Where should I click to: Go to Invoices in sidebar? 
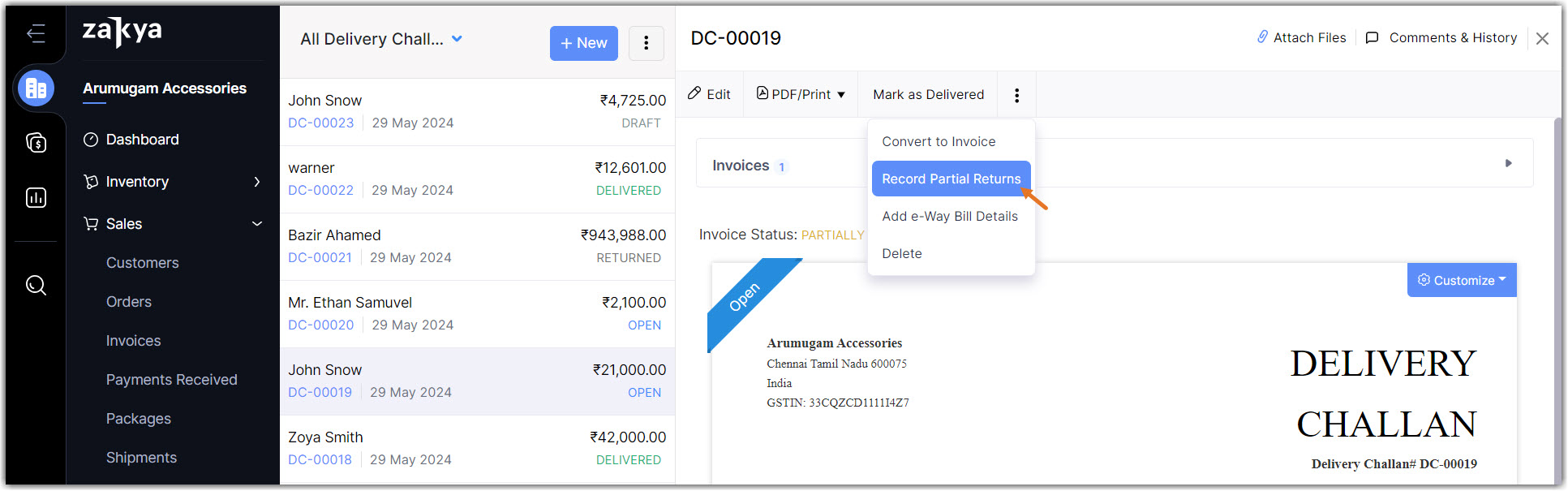(134, 341)
